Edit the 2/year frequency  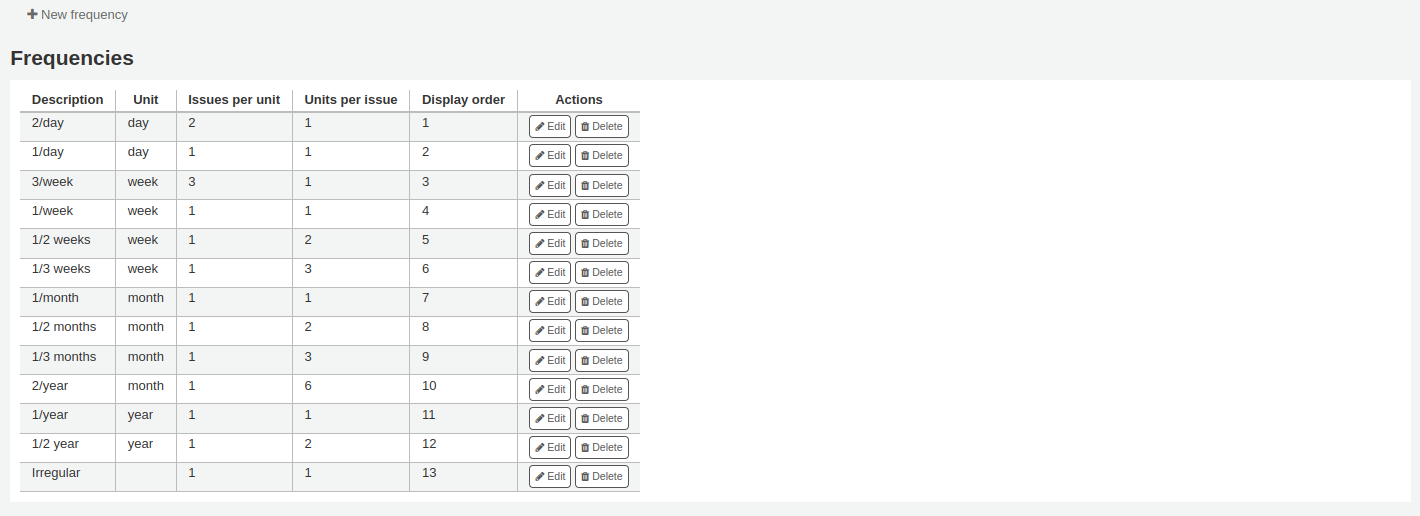(549, 389)
